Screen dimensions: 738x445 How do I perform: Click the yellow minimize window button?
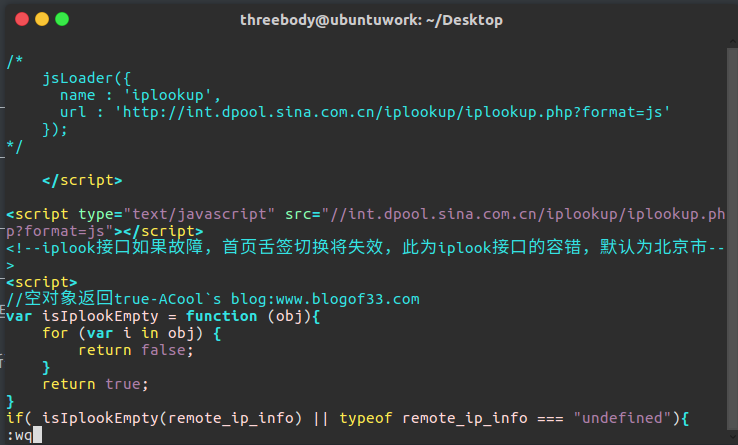(x=42, y=19)
